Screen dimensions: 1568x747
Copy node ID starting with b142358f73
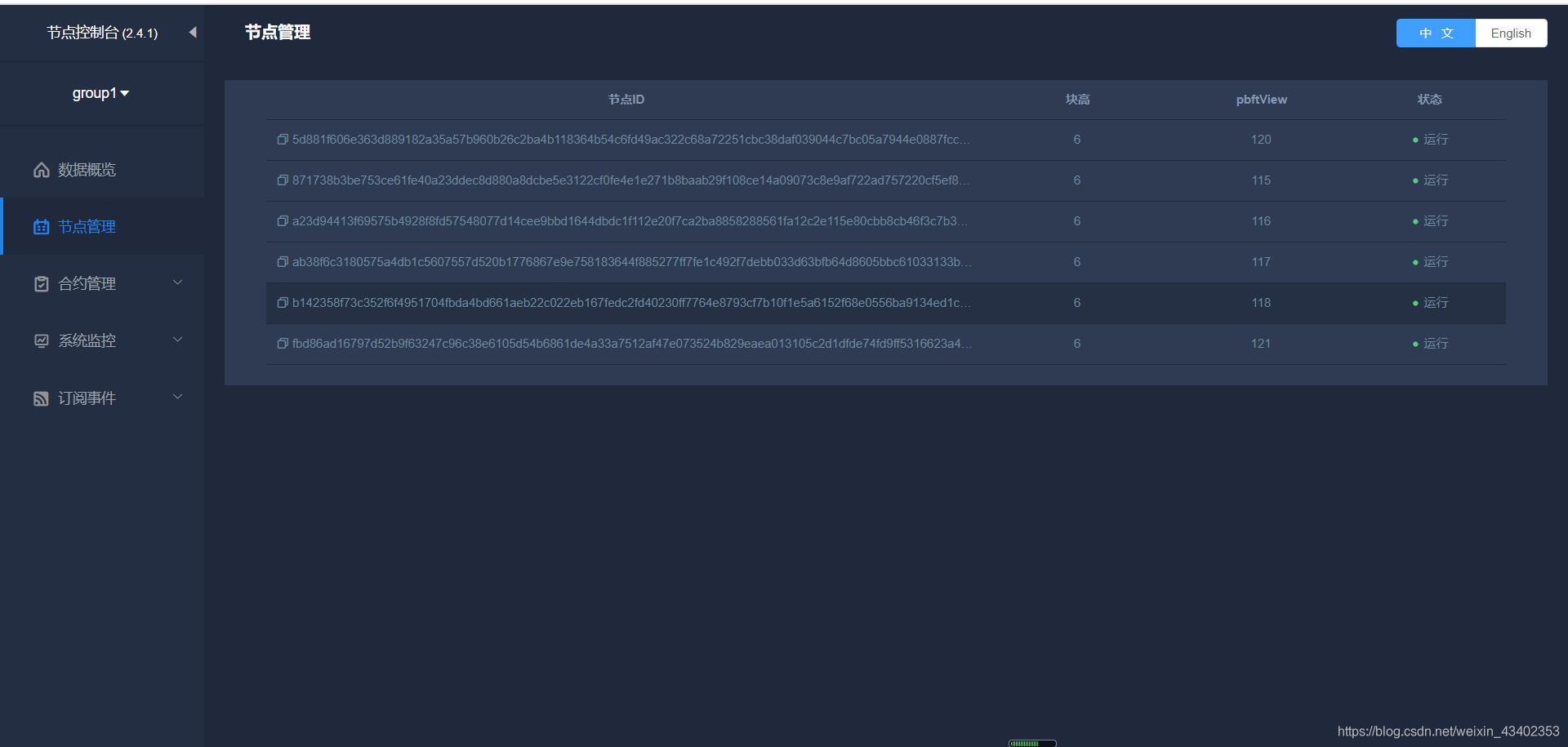coord(282,303)
